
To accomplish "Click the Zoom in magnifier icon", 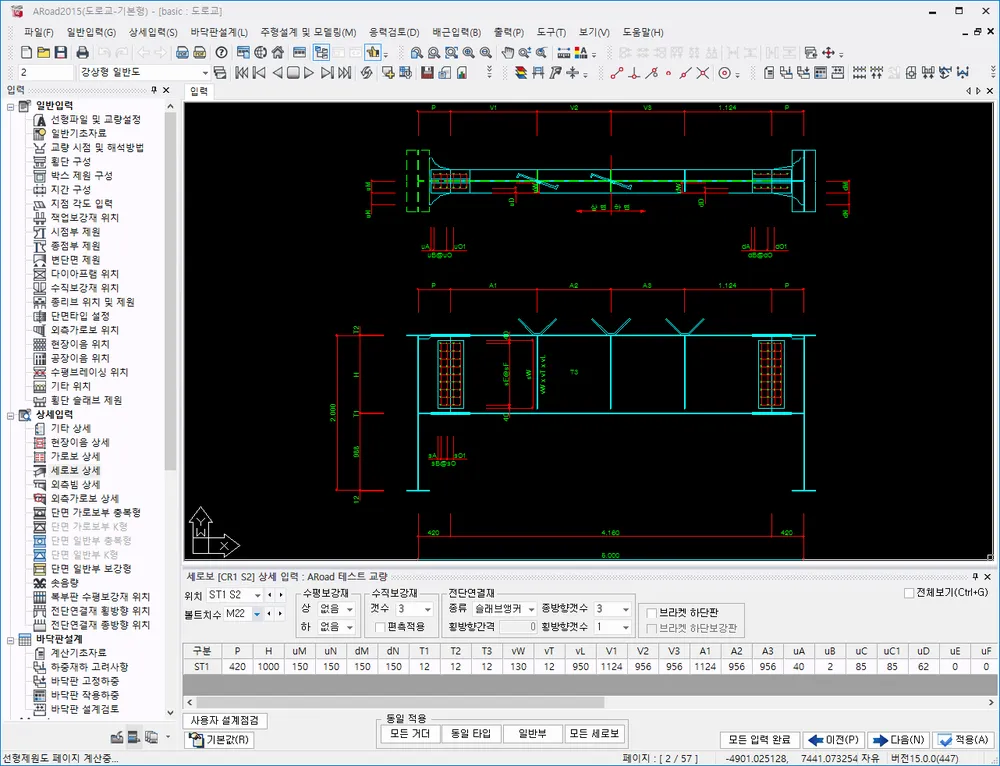I will [469, 52].
